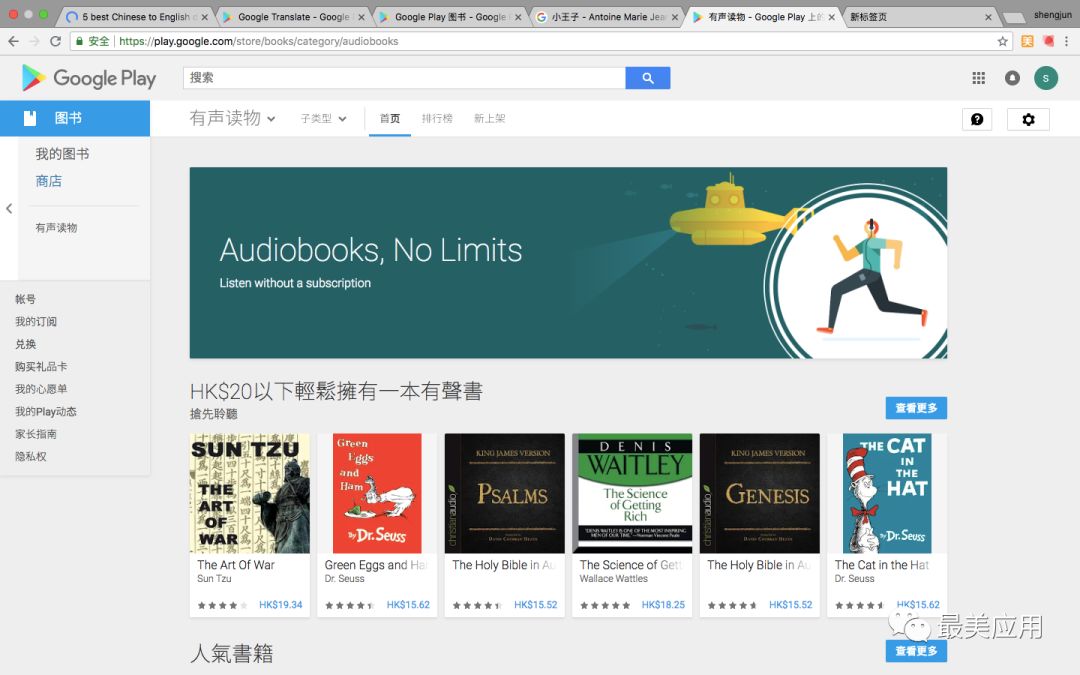Click the Google Play search input field
The image size is (1080, 675).
(x=404, y=78)
